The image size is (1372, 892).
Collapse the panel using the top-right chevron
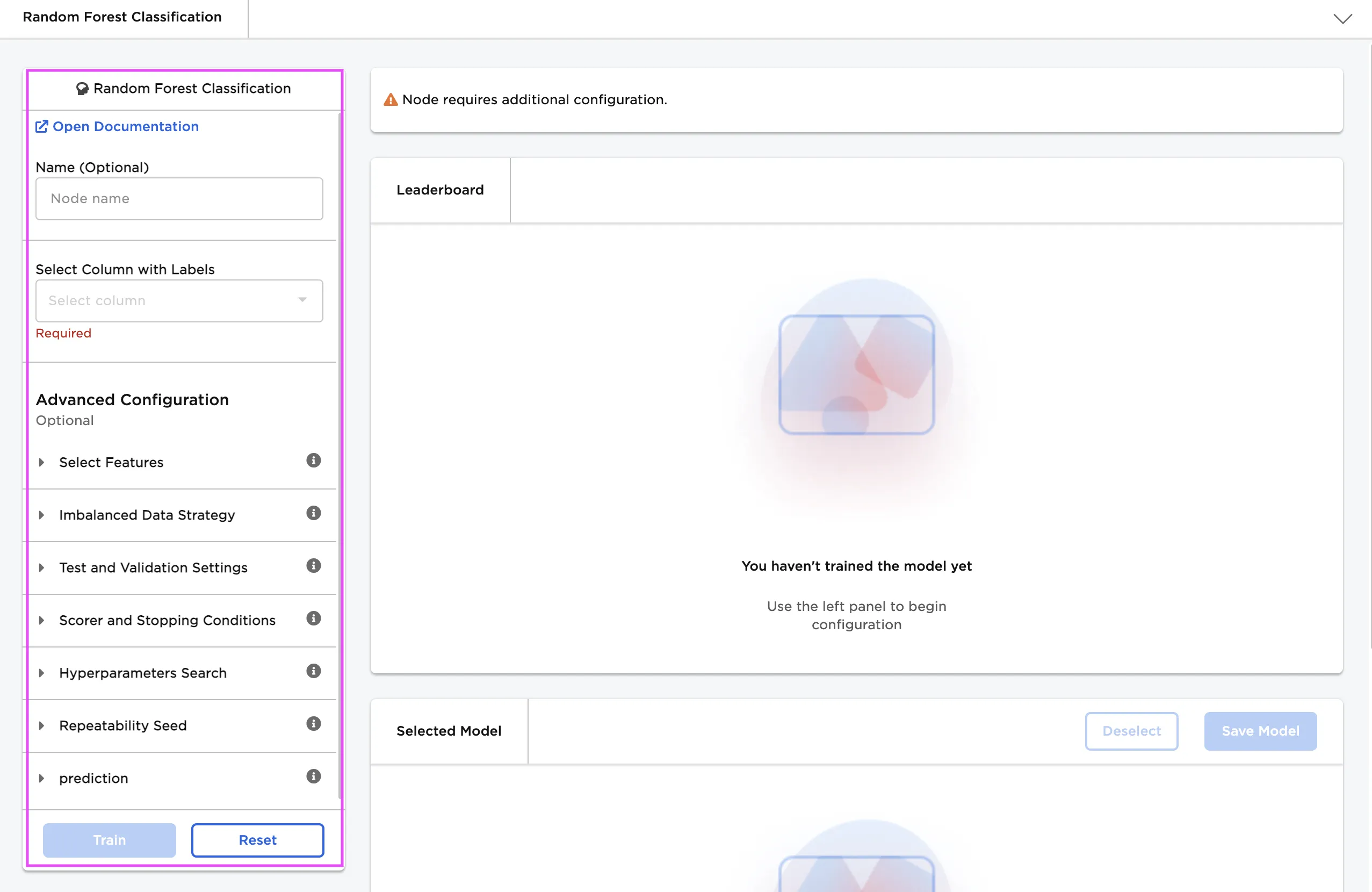[1343, 18]
